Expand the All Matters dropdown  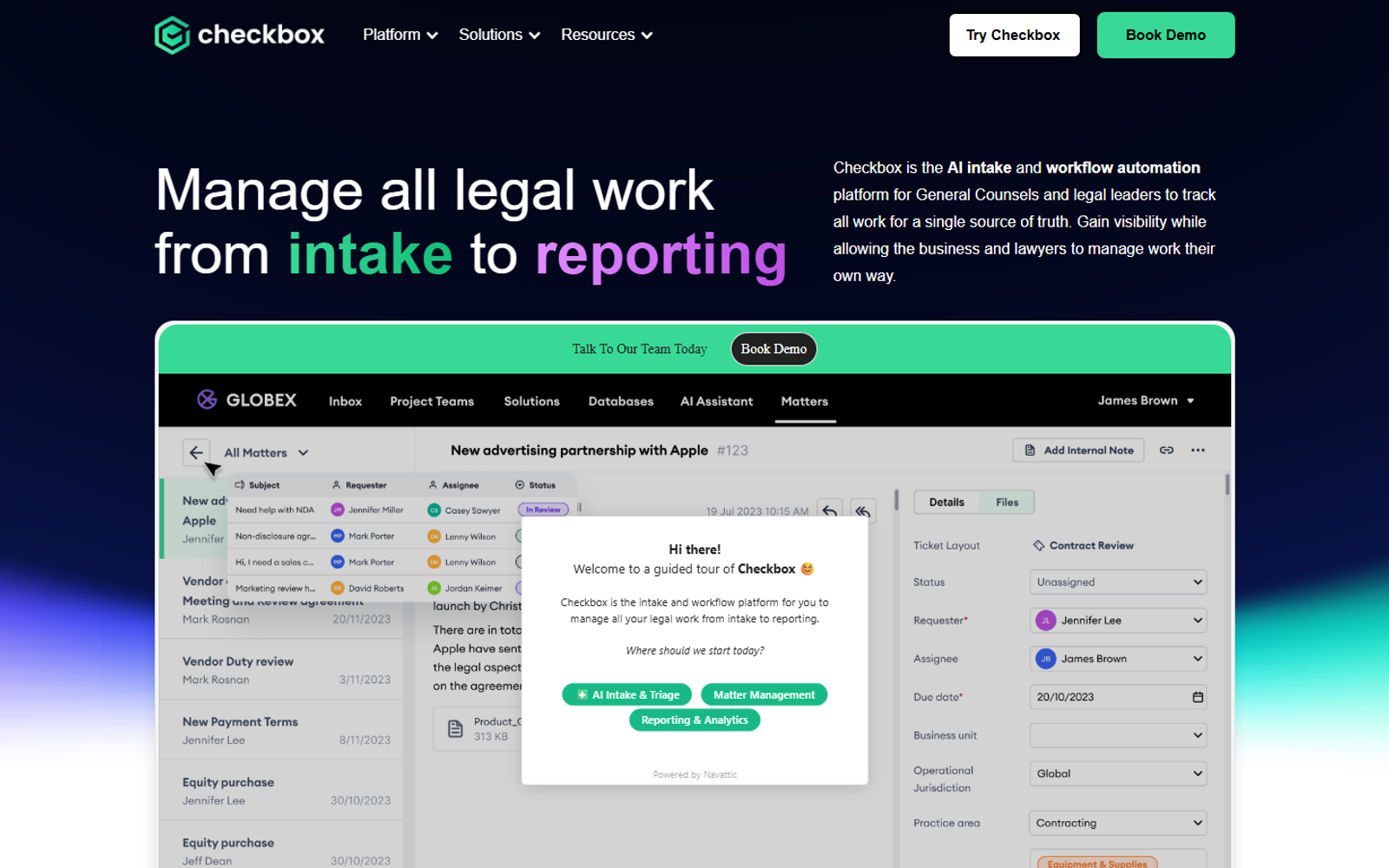pos(267,452)
